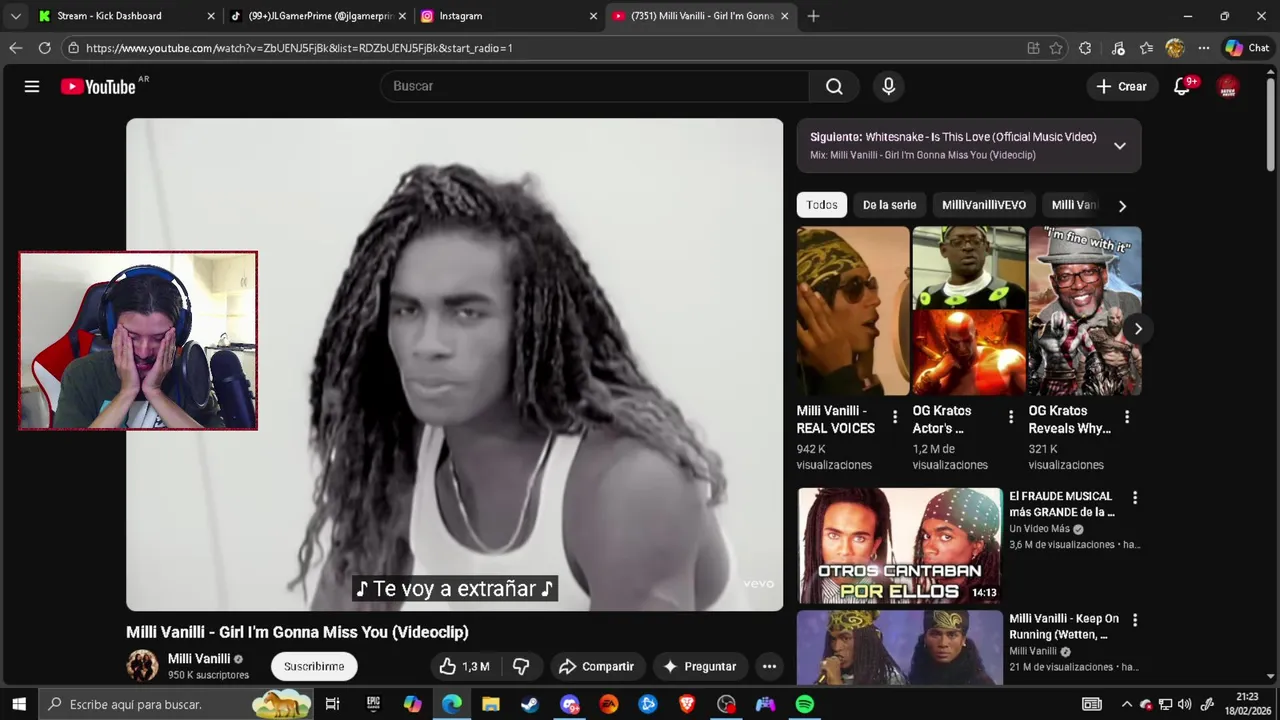The width and height of the screenshot is (1280, 720).
Task: Click the Compartir share button
Action: (x=596, y=667)
